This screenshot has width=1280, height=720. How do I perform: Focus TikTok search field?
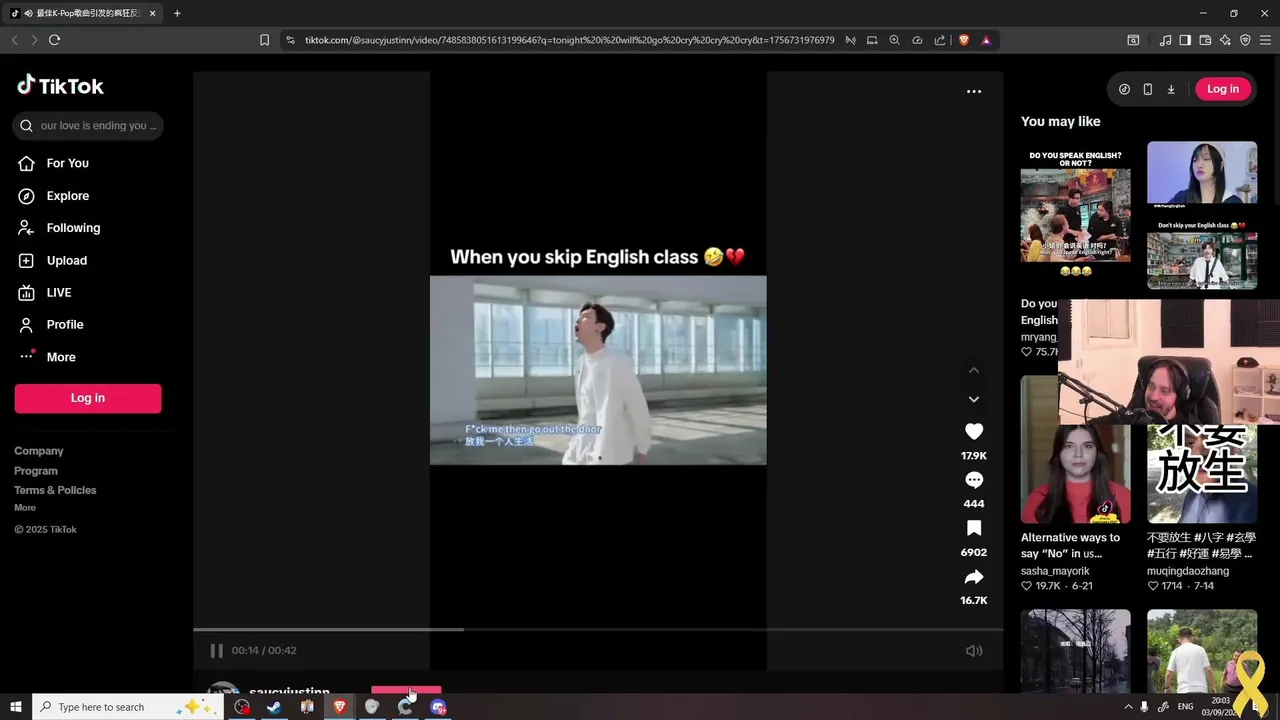click(88, 126)
